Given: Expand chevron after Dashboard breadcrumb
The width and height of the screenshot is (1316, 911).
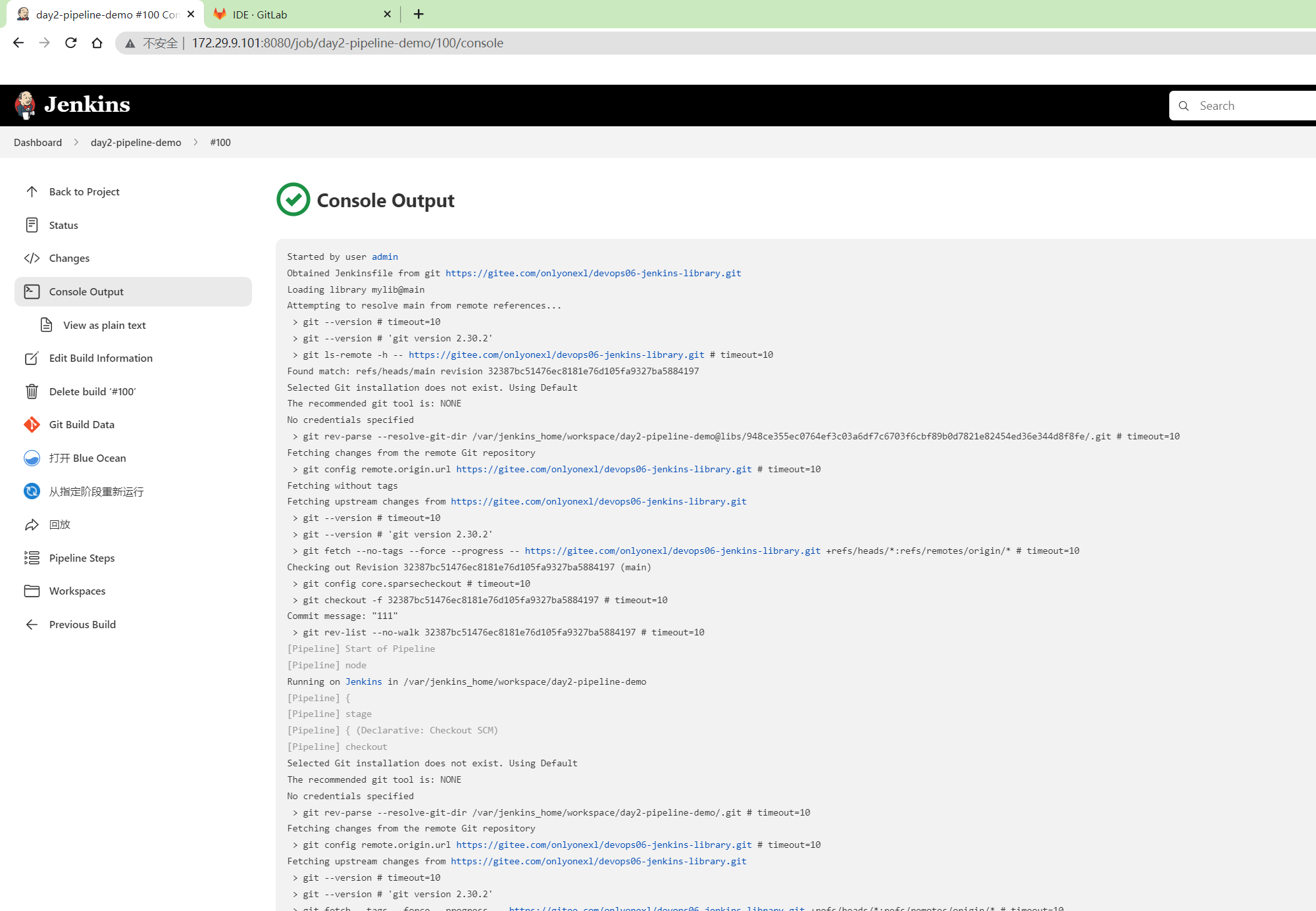Looking at the screenshot, I should [76, 142].
